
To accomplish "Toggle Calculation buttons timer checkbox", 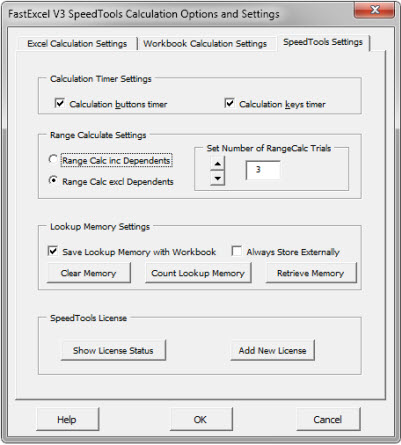I will click(x=60, y=103).
